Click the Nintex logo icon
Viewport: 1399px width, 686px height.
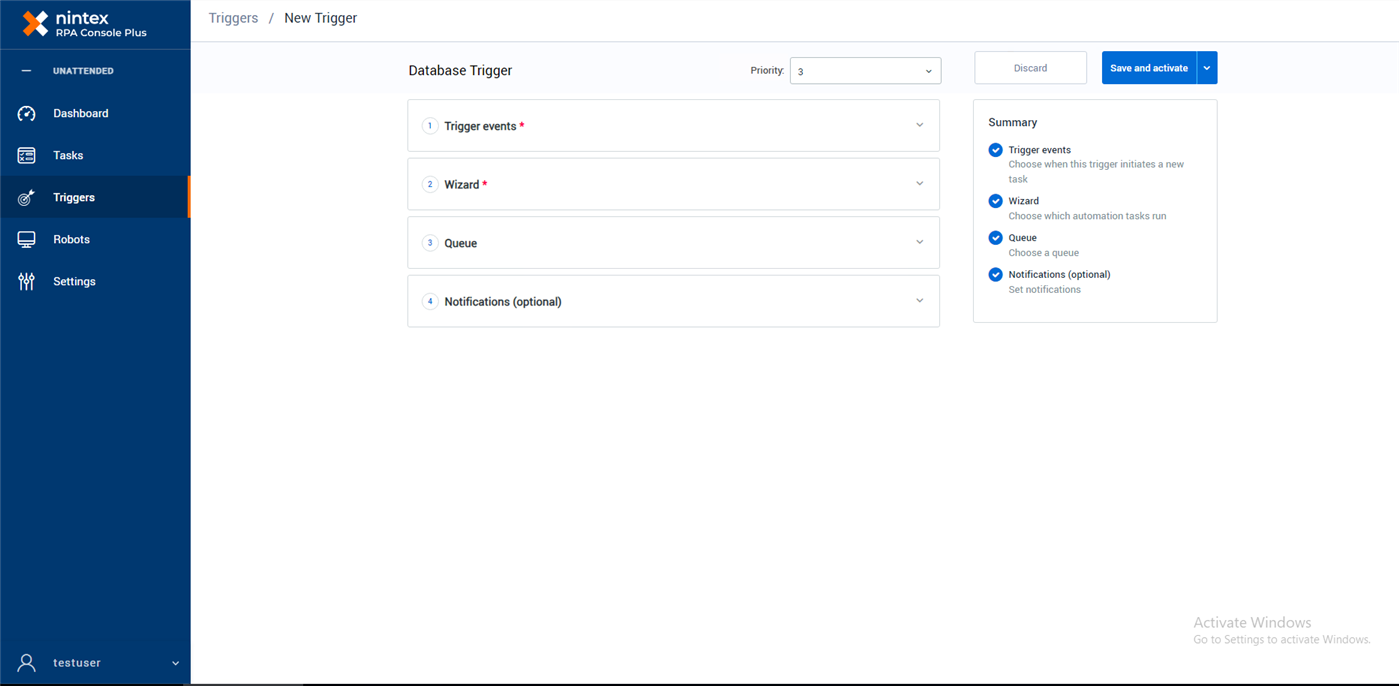[x=35, y=24]
